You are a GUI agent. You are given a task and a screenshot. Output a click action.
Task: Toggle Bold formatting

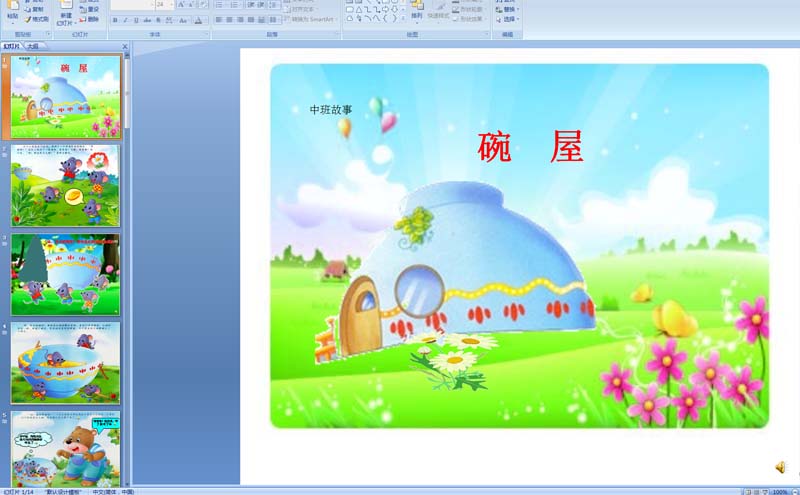click(115, 20)
